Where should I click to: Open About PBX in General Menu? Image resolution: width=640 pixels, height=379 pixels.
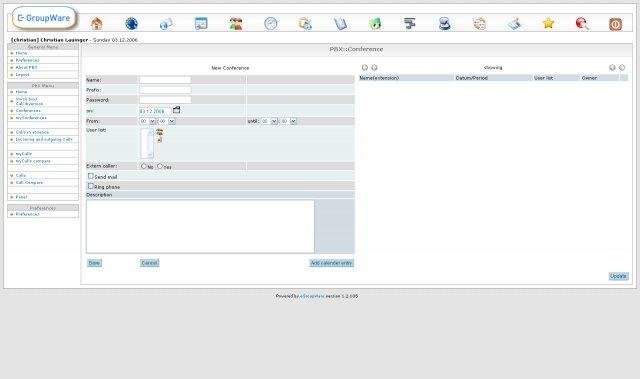(27, 67)
